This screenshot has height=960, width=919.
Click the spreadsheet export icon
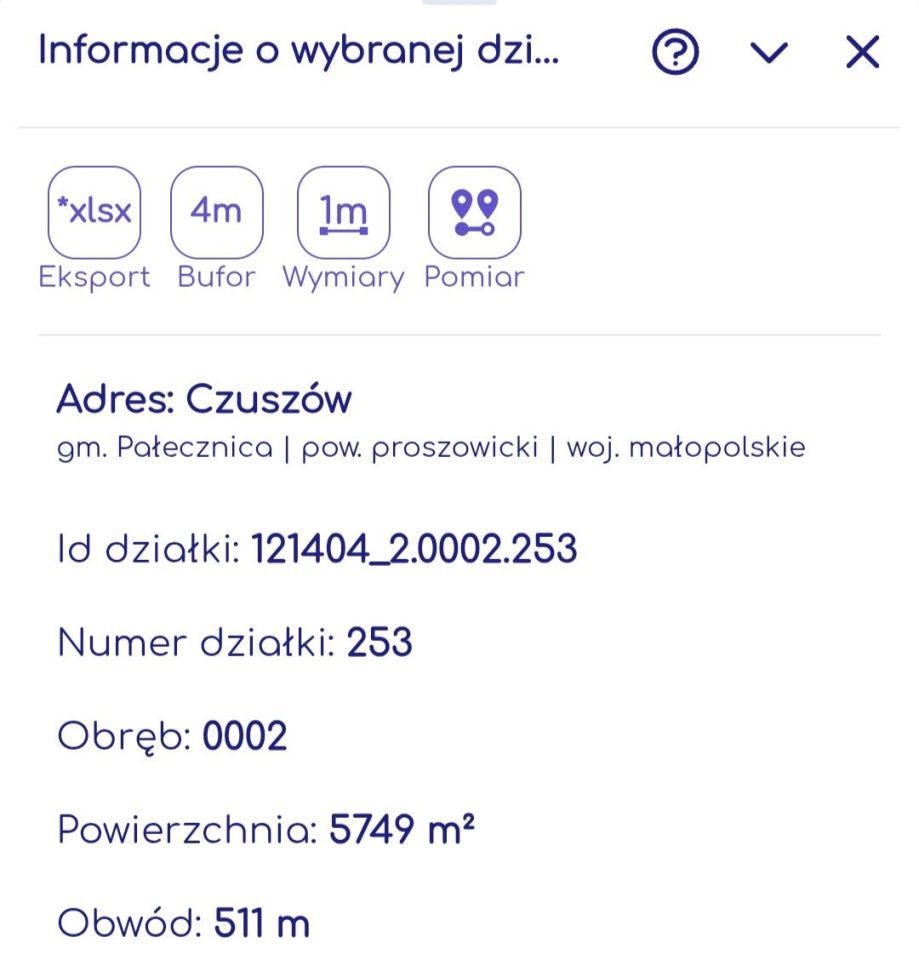point(94,210)
